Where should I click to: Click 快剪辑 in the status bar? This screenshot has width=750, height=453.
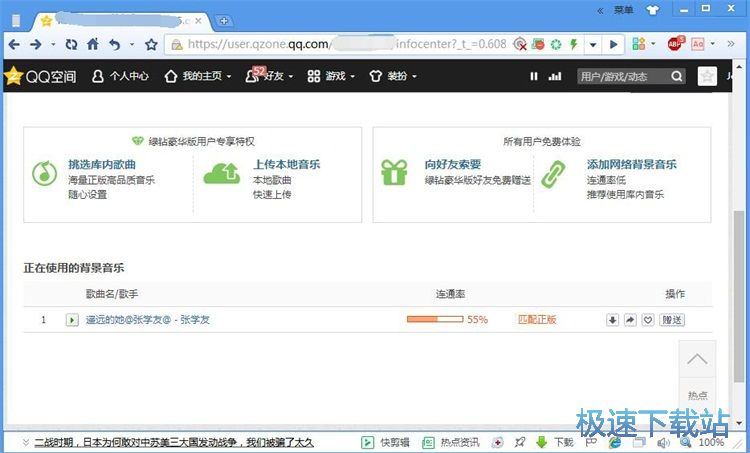point(386,442)
